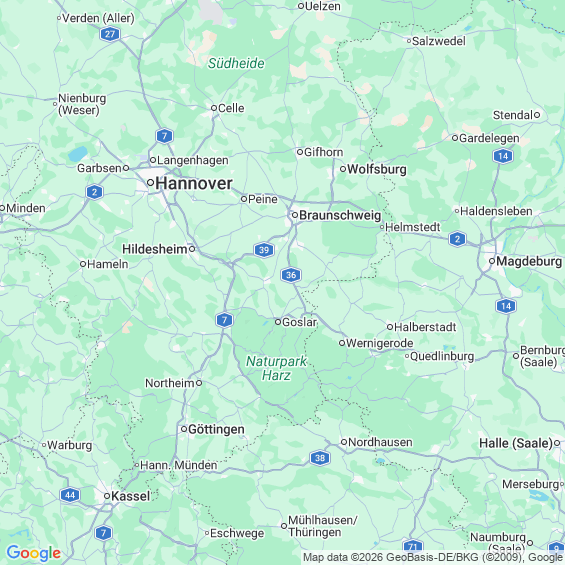Screen dimensions: 565x565
Task: Click the A44 highway shield near Kassel
Action: (x=70, y=495)
